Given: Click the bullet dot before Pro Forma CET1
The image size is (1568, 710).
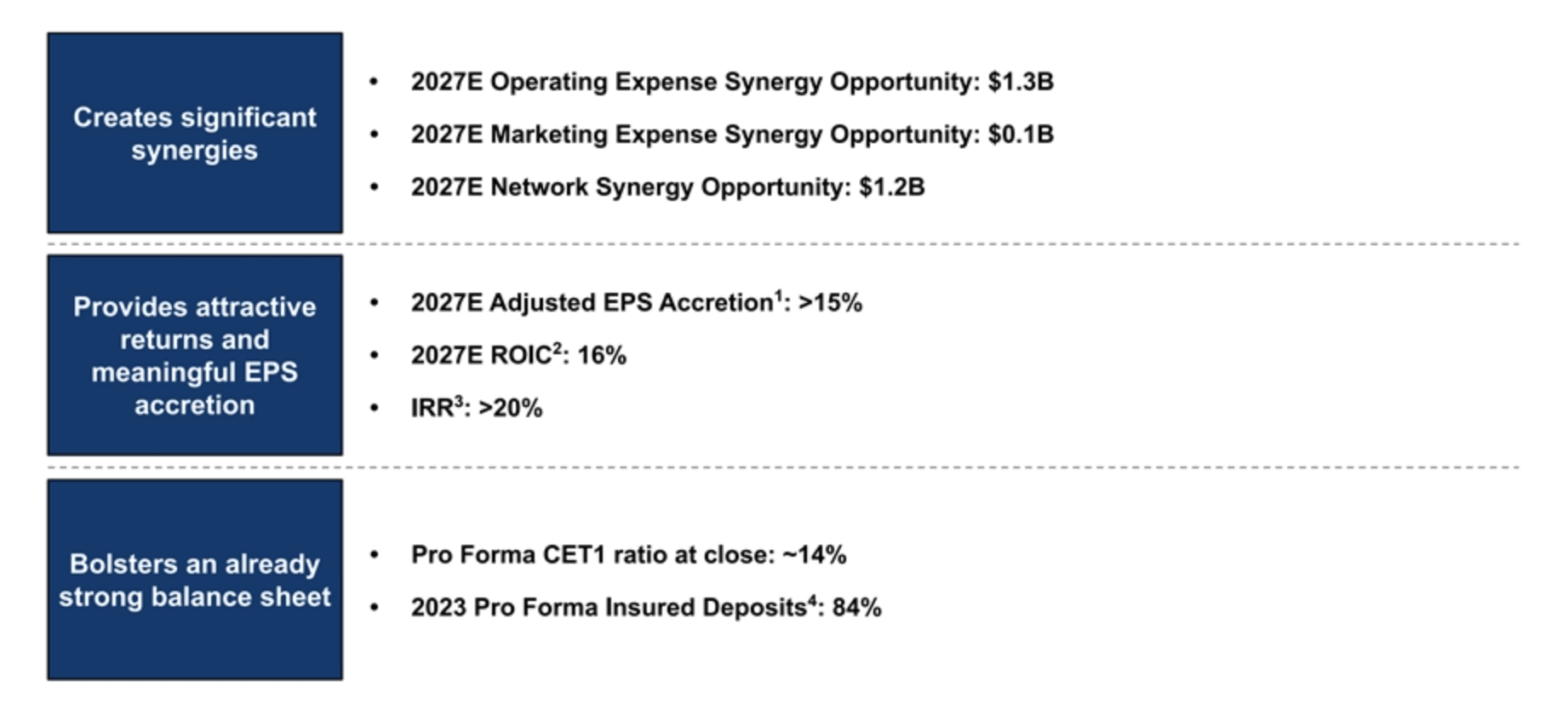Looking at the screenshot, I should click(x=374, y=555).
